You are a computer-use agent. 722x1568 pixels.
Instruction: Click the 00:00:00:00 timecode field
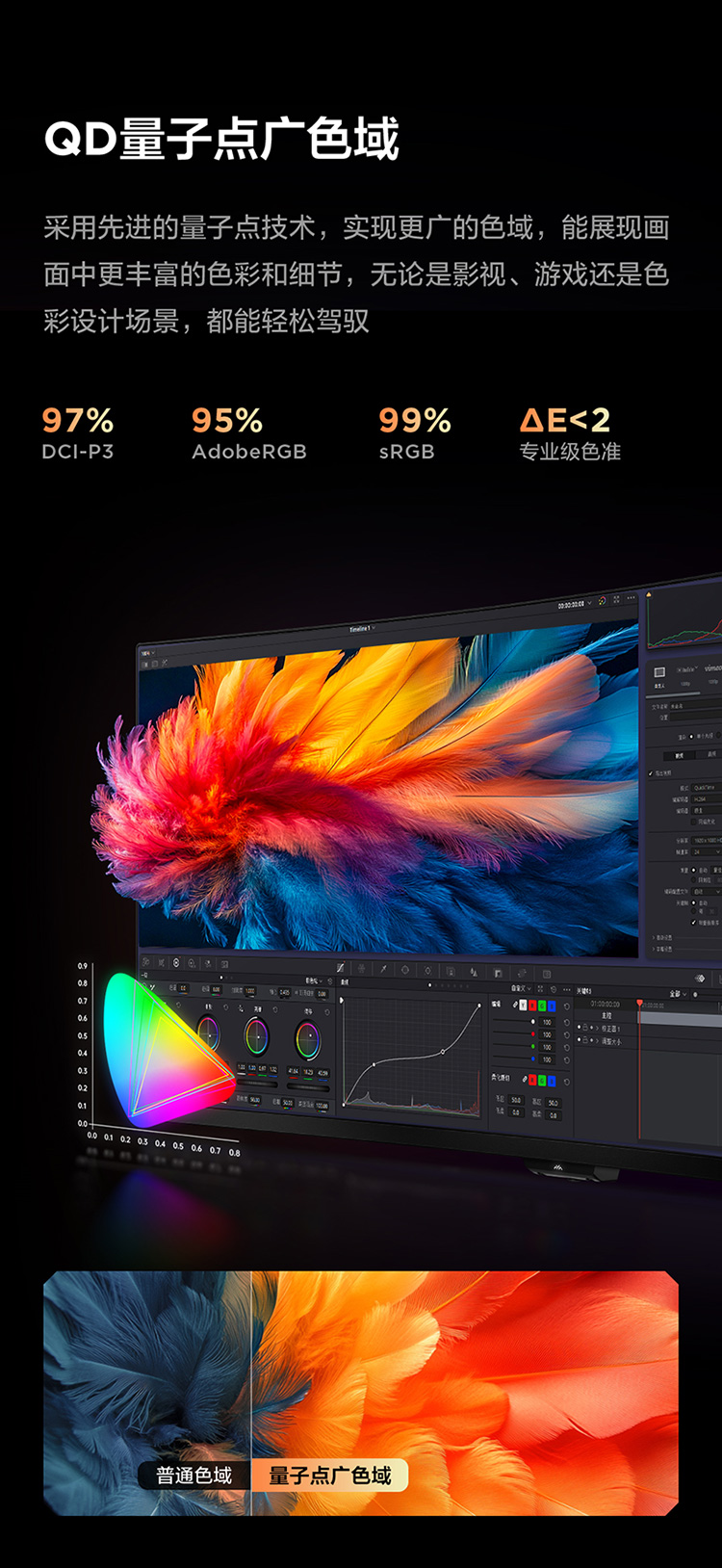(571, 605)
